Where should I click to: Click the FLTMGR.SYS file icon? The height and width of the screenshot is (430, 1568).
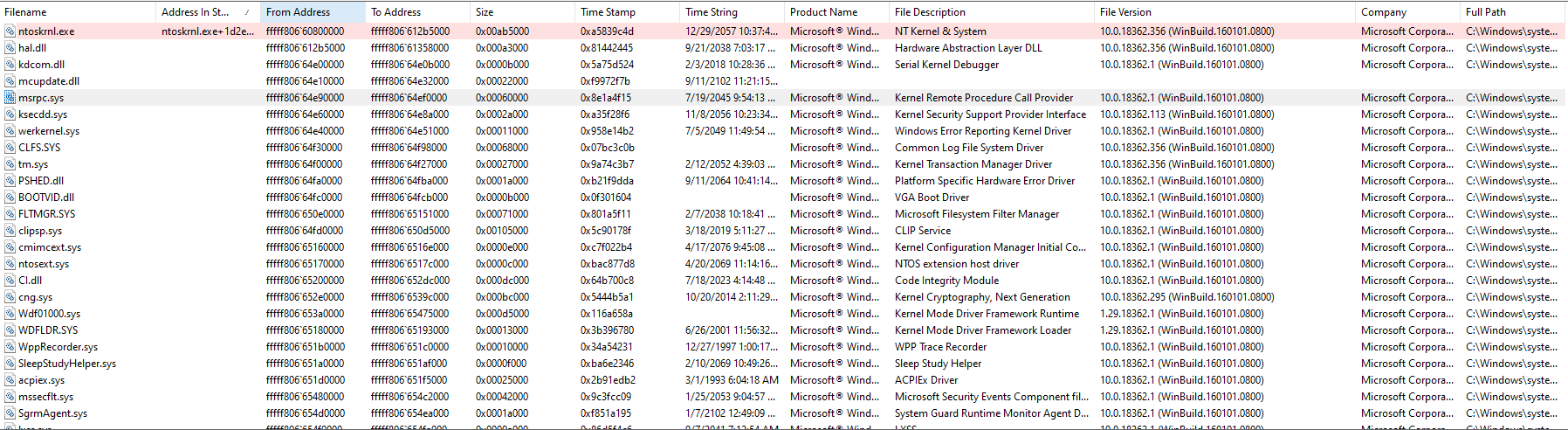click(10, 214)
